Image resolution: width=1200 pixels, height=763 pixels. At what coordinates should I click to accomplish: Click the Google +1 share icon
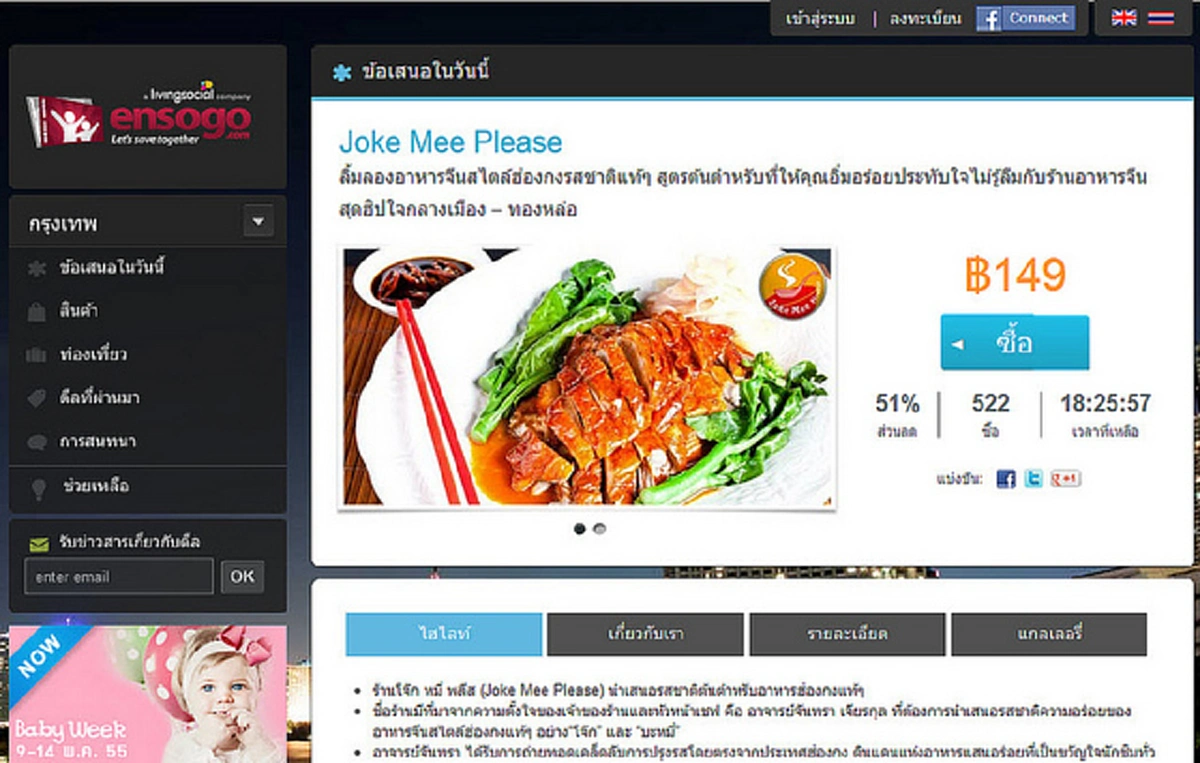point(1066,479)
